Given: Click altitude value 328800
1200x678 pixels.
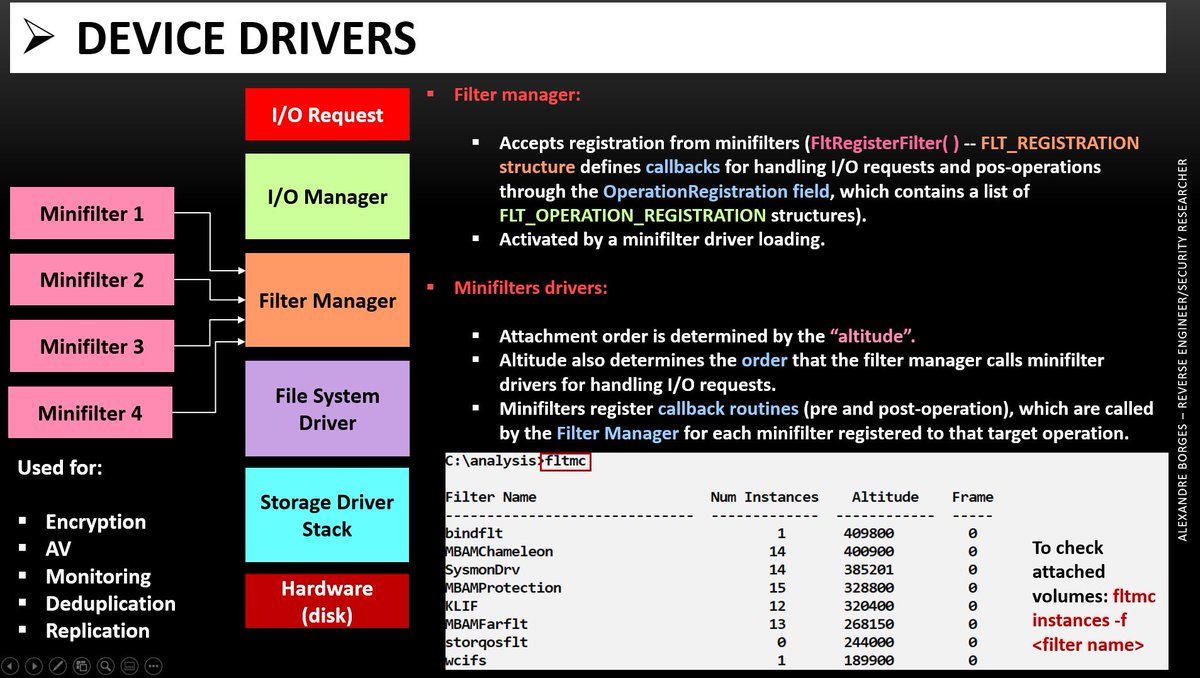Looking at the screenshot, I should click(868, 587).
